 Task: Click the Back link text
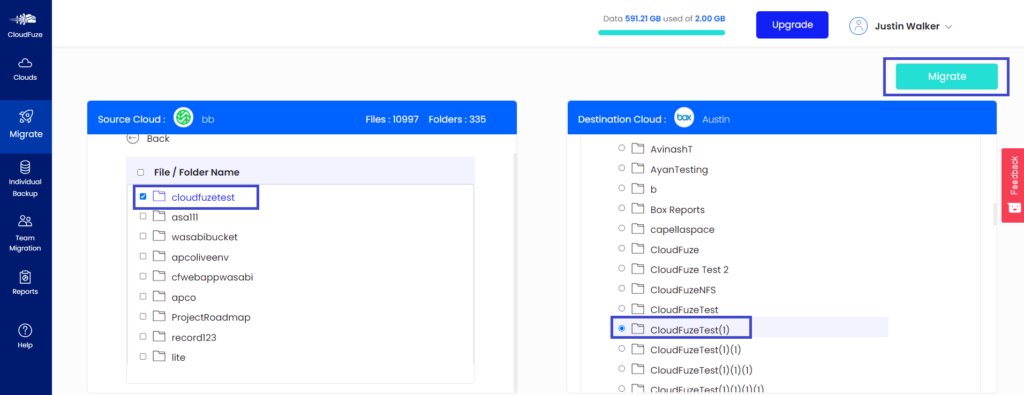point(158,138)
